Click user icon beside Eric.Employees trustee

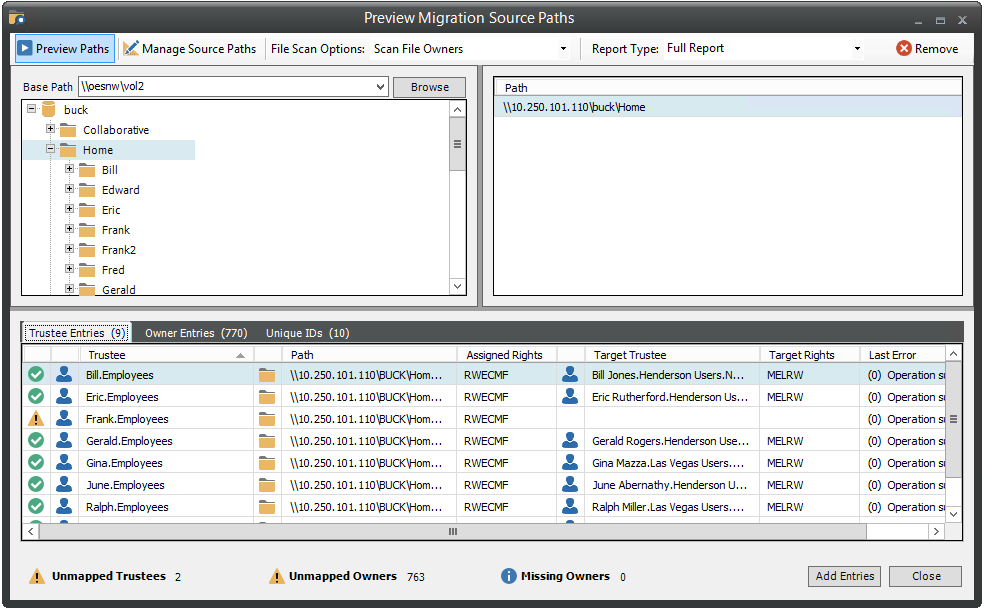[x=64, y=396]
